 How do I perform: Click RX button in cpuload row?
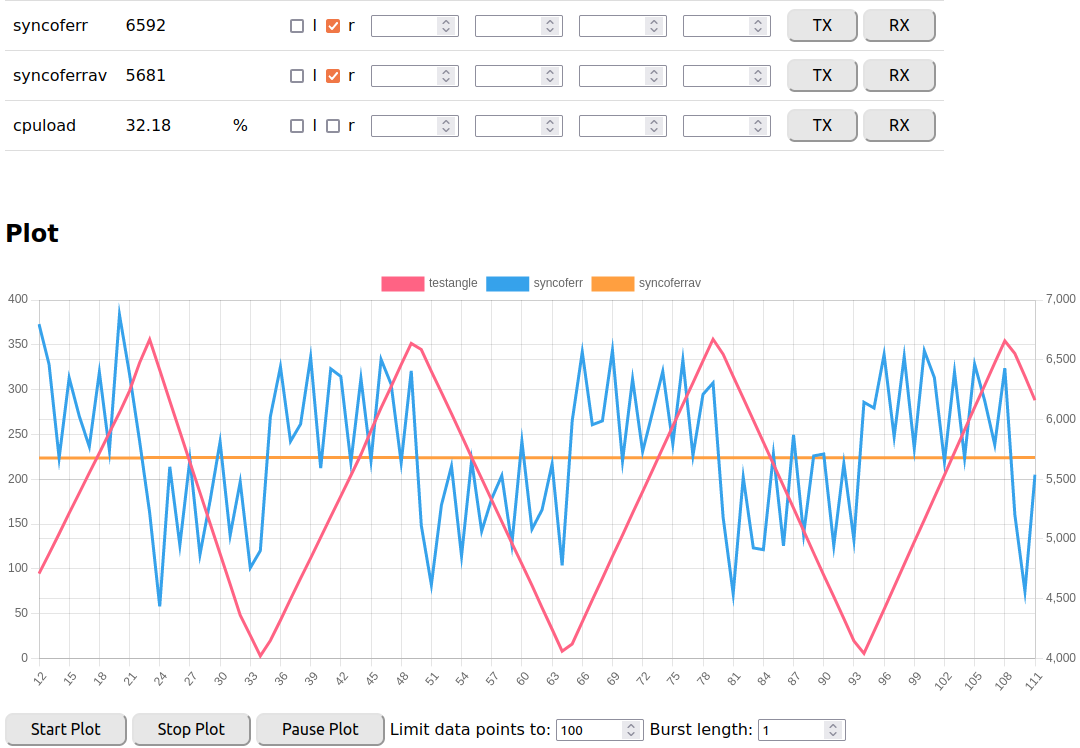(899, 126)
